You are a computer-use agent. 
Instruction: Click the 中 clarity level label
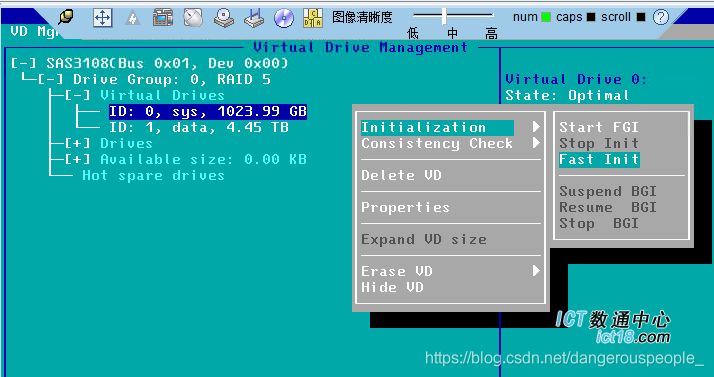(x=453, y=34)
